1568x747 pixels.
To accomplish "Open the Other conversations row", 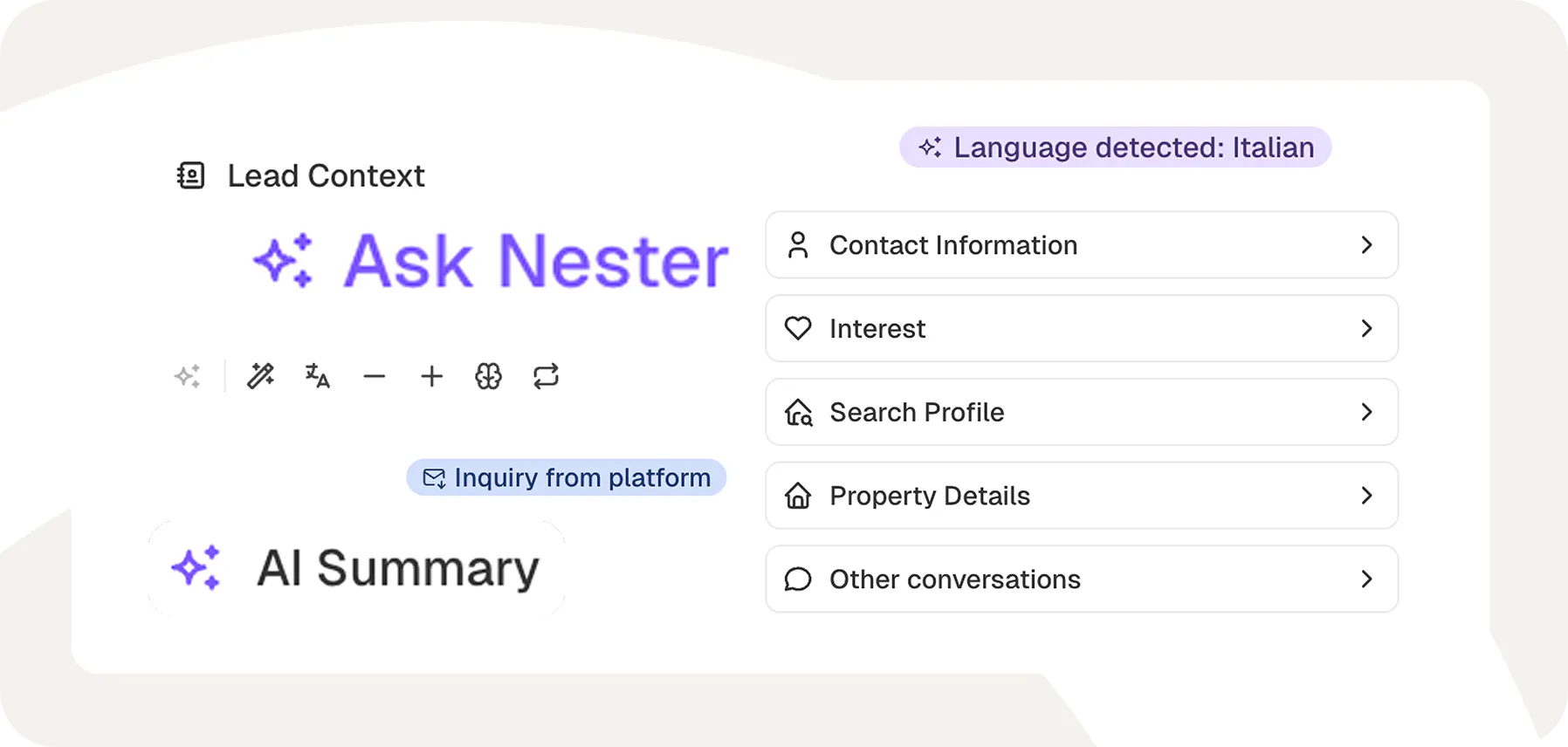I will click(x=1081, y=579).
